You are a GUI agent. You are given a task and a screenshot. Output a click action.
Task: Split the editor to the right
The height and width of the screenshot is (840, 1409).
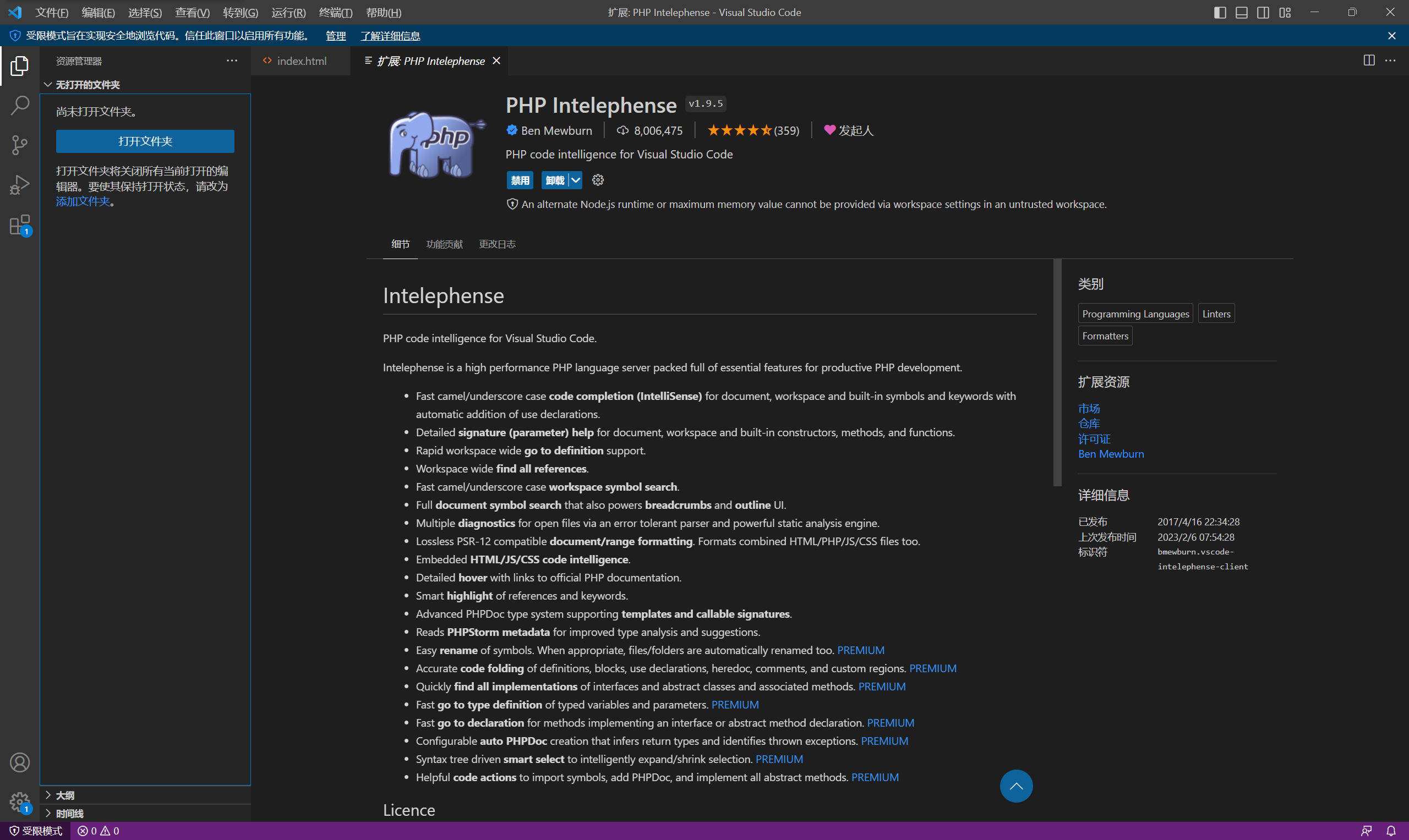[x=1369, y=61]
